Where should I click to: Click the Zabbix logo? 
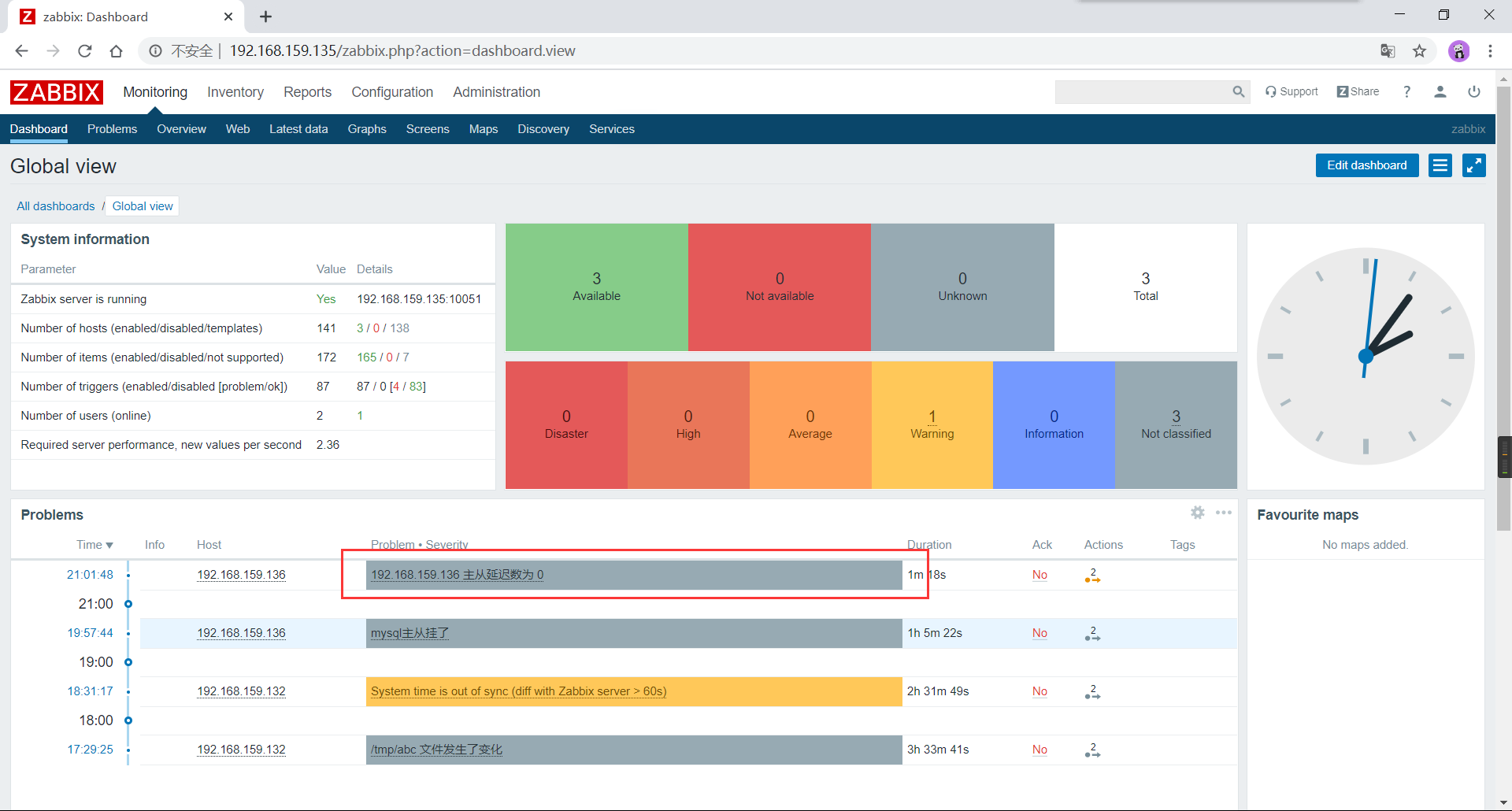click(56, 92)
